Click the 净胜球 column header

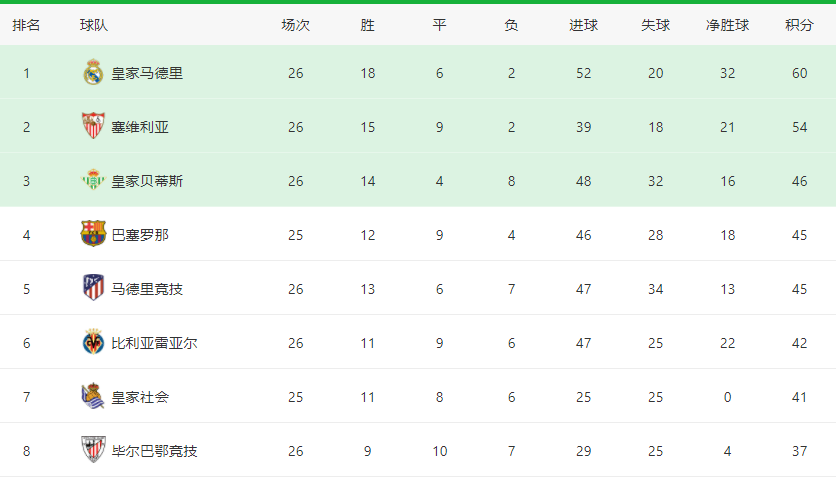tap(727, 25)
